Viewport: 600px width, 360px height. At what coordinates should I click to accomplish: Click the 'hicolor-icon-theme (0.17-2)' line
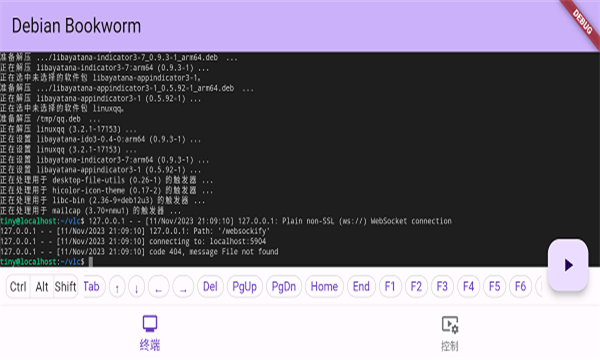point(107,190)
